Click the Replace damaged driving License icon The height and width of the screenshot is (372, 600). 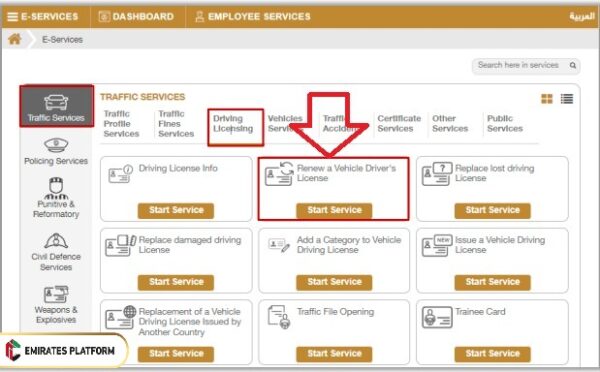click(121, 246)
